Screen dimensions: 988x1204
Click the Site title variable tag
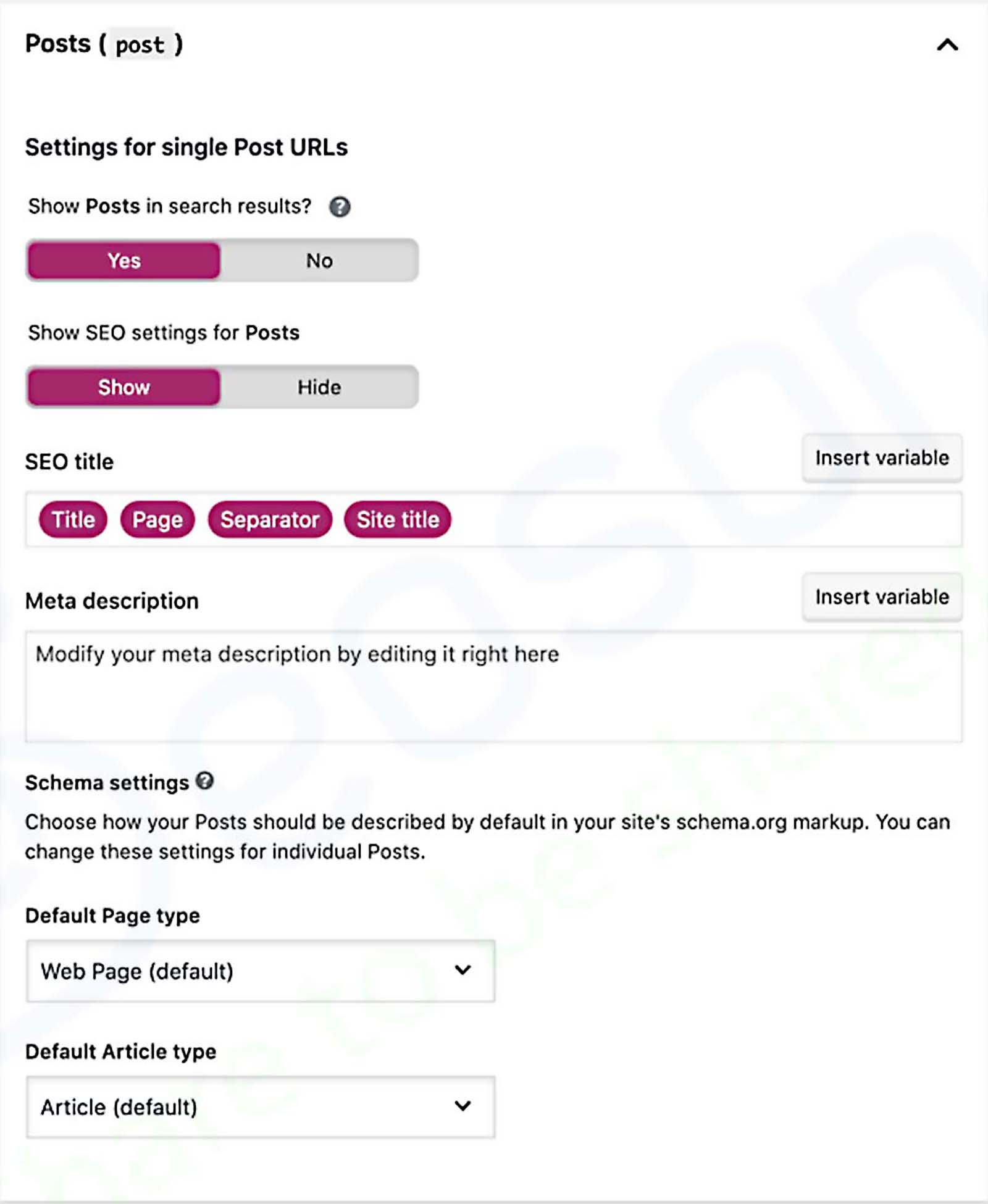click(398, 520)
